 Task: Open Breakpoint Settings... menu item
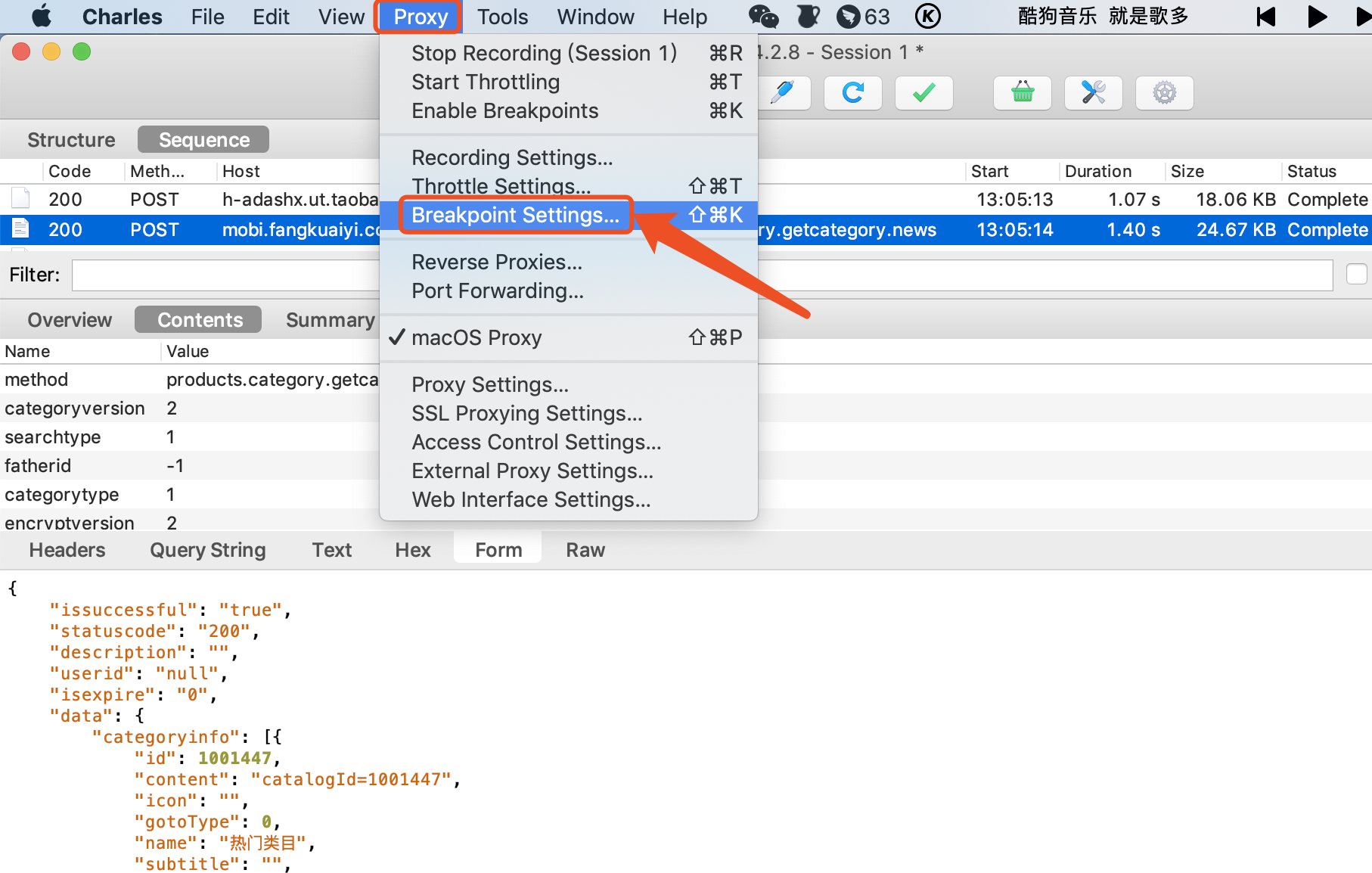pyautogui.click(x=569, y=215)
